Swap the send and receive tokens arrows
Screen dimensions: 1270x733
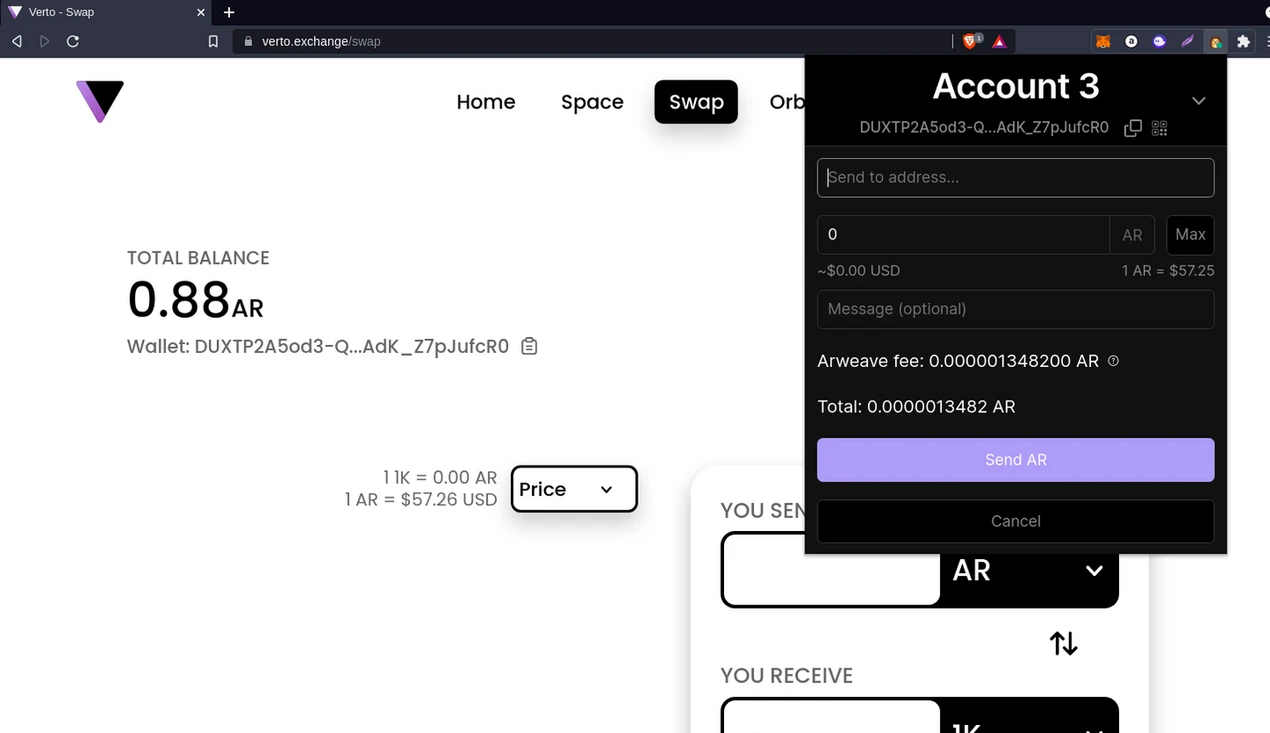click(x=1063, y=643)
